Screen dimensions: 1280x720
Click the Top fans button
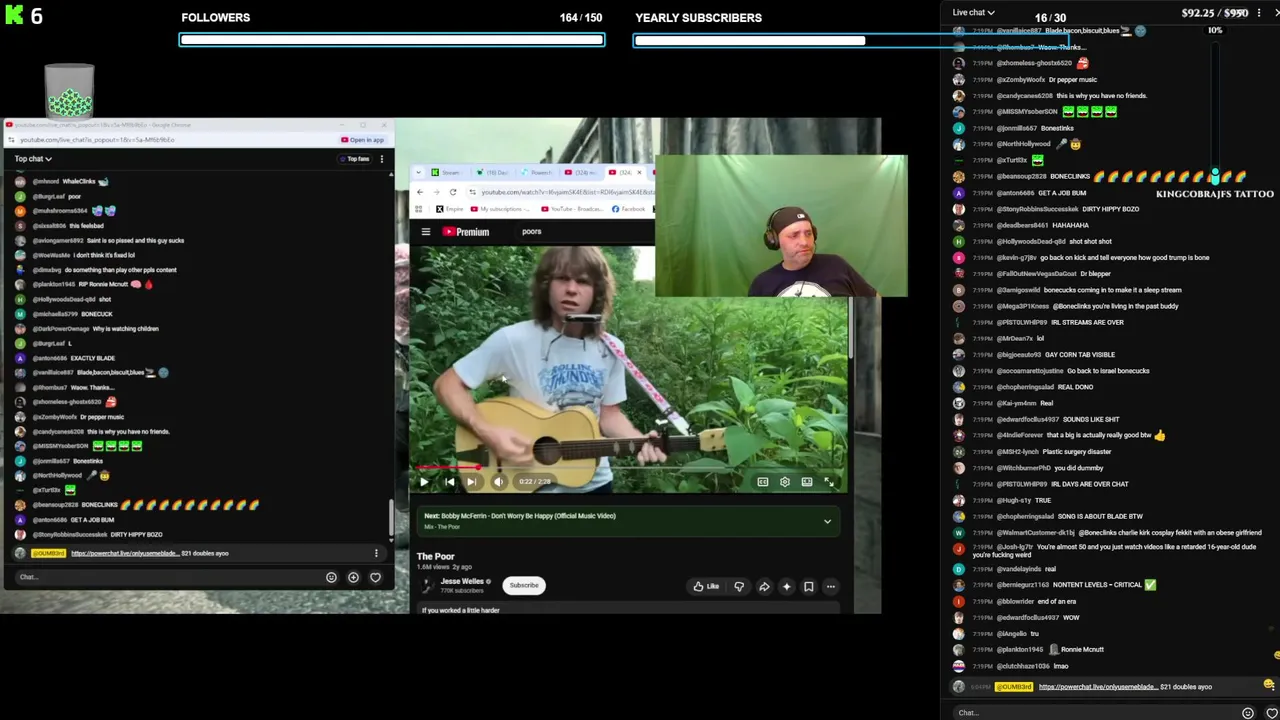[355, 159]
